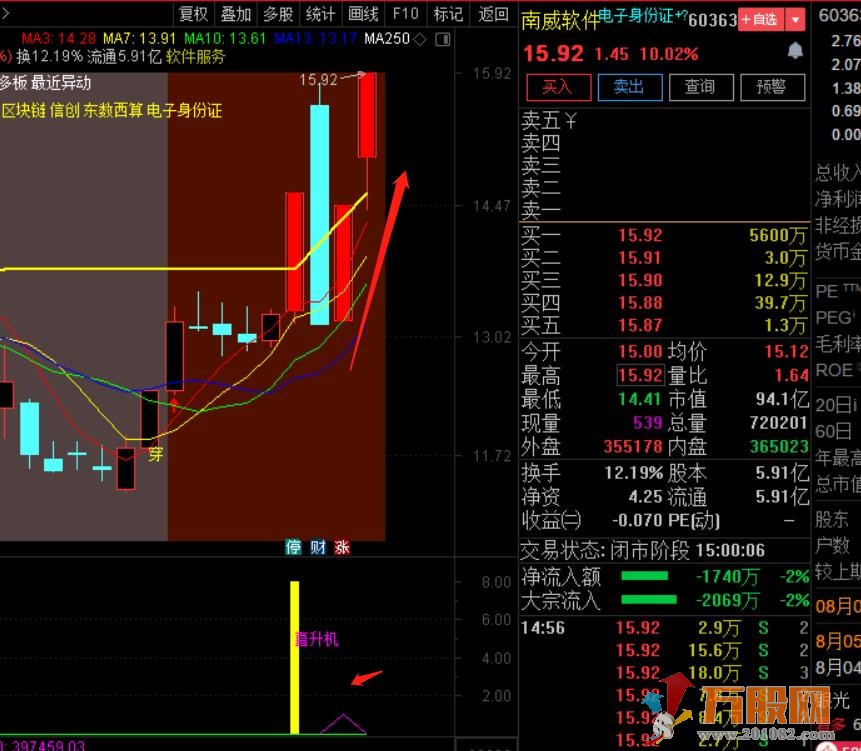Click the MA13 indicator label
This screenshot has width=861, height=751.
point(316,38)
